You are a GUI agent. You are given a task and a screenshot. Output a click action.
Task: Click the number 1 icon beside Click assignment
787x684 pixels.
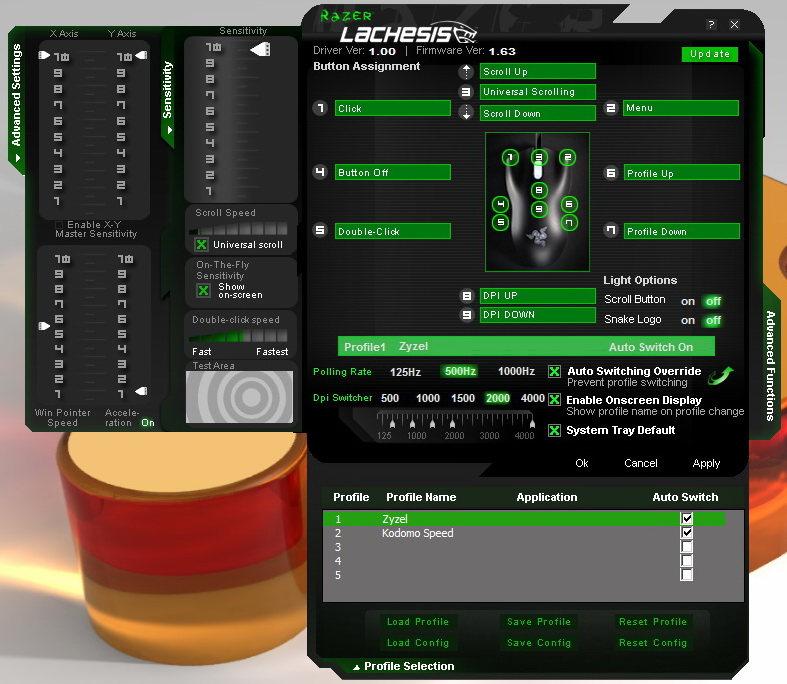[x=320, y=108]
